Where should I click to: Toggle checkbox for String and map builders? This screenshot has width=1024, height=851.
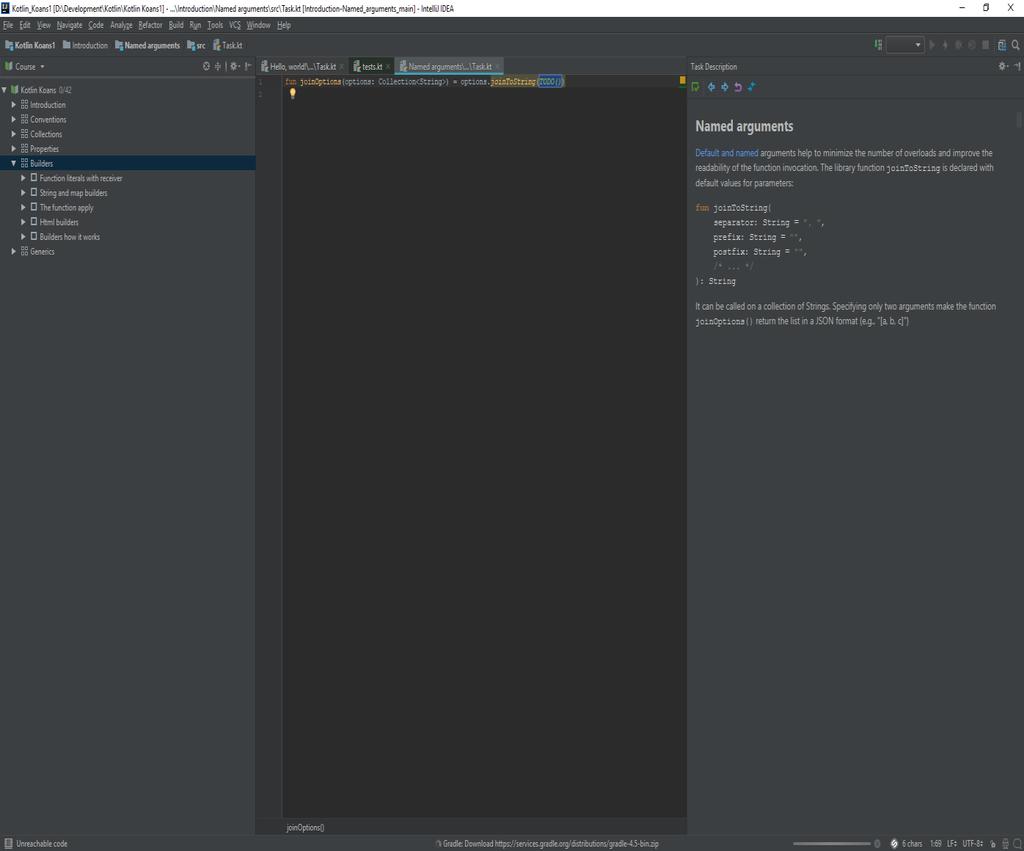pyautogui.click(x=34, y=193)
